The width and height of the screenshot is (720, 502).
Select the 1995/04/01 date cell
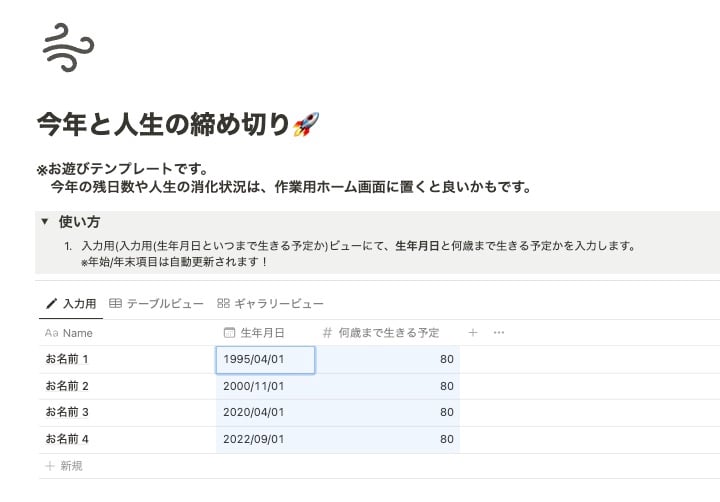pyautogui.click(x=265, y=360)
